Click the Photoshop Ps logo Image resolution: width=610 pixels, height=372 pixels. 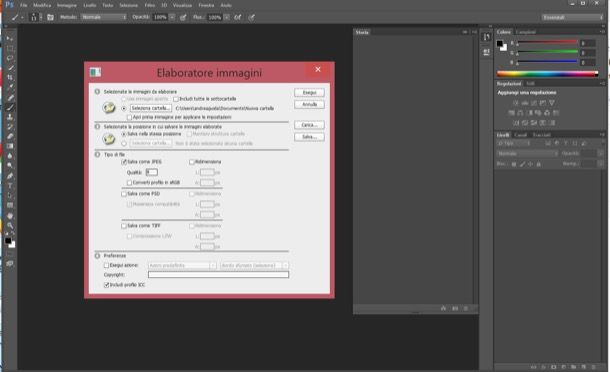click(x=9, y=5)
